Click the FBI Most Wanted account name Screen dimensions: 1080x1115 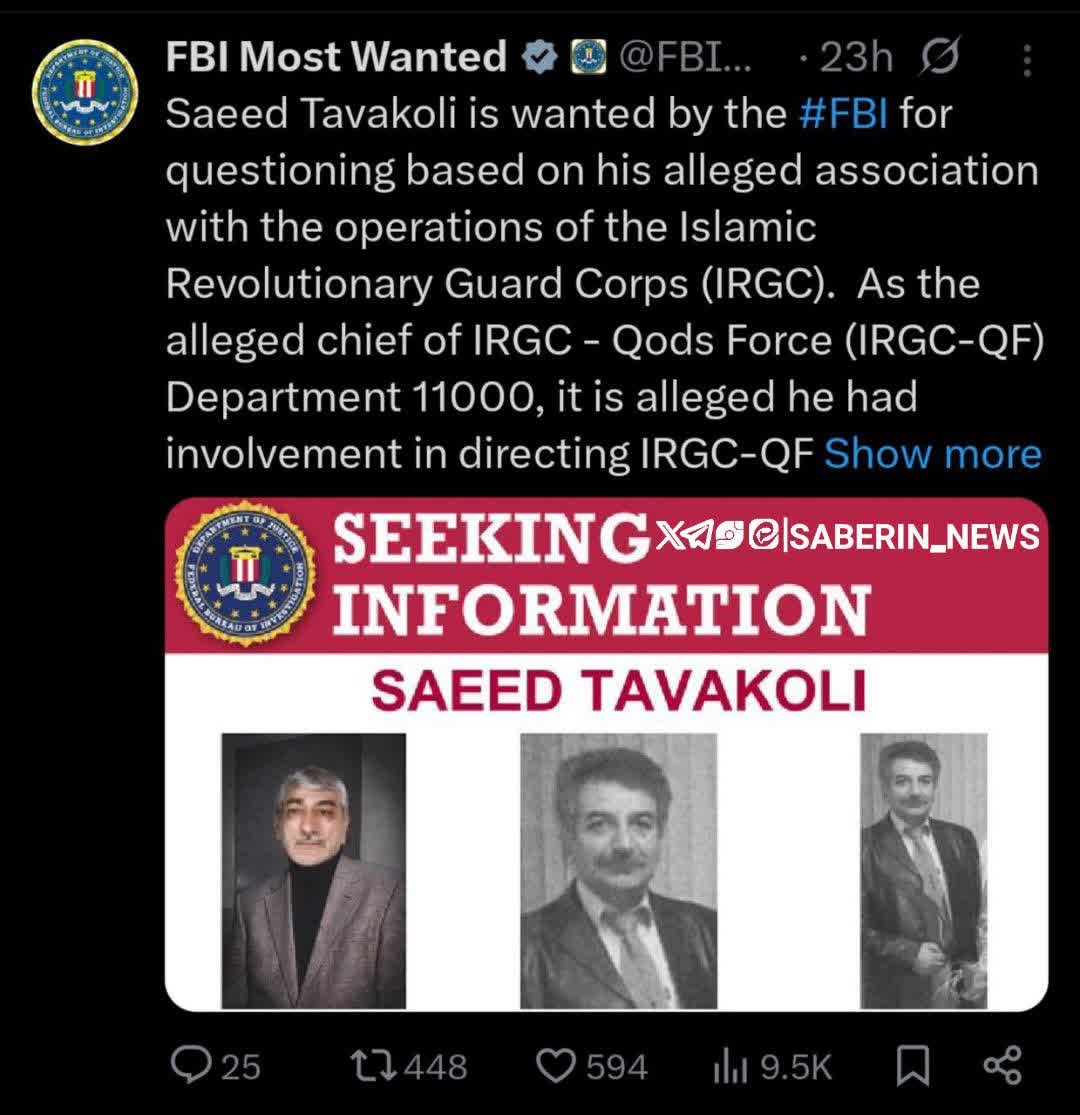pyautogui.click(x=336, y=58)
